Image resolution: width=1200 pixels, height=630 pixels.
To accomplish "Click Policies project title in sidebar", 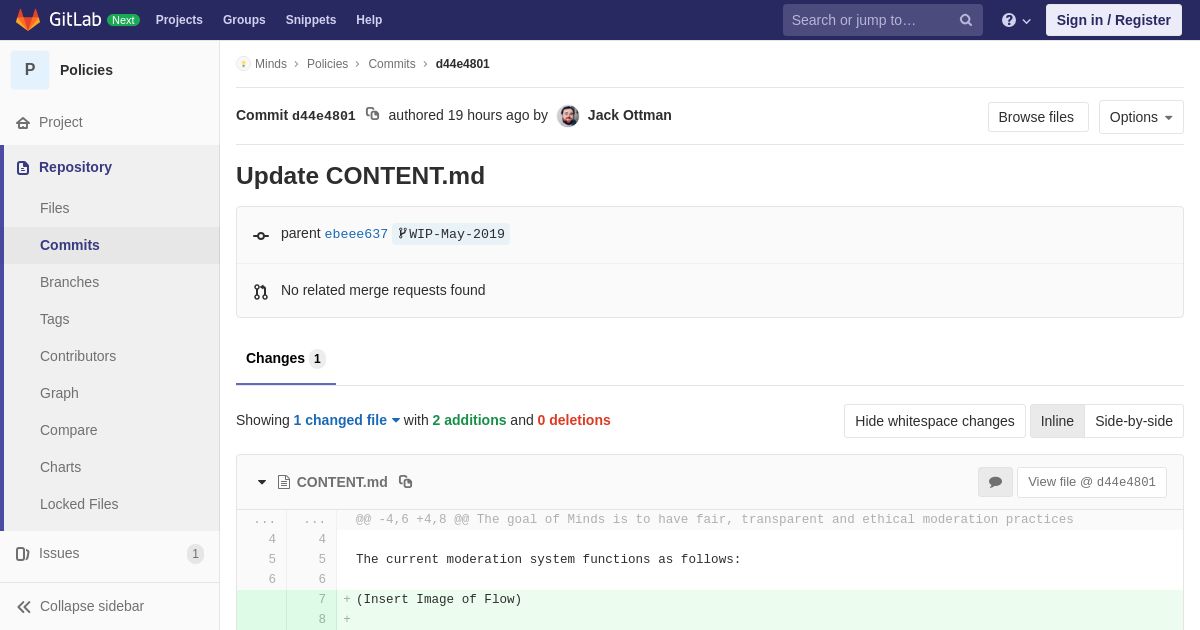I will (86, 70).
